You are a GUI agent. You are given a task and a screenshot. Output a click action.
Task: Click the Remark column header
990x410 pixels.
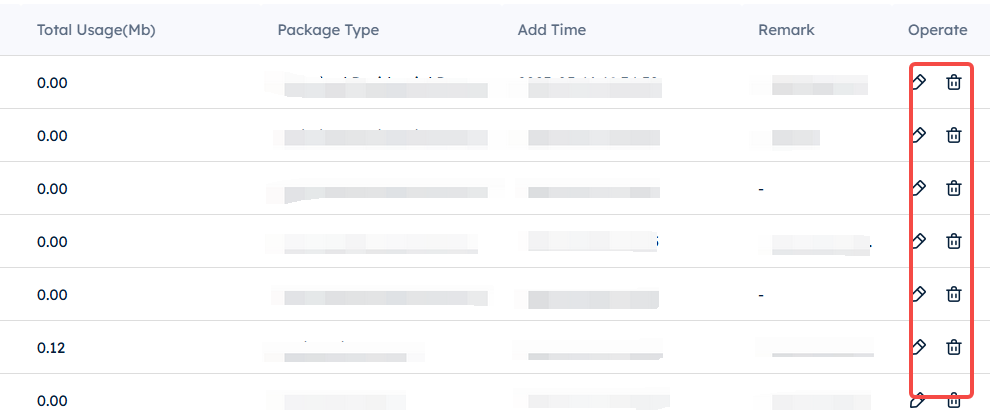(x=786, y=30)
